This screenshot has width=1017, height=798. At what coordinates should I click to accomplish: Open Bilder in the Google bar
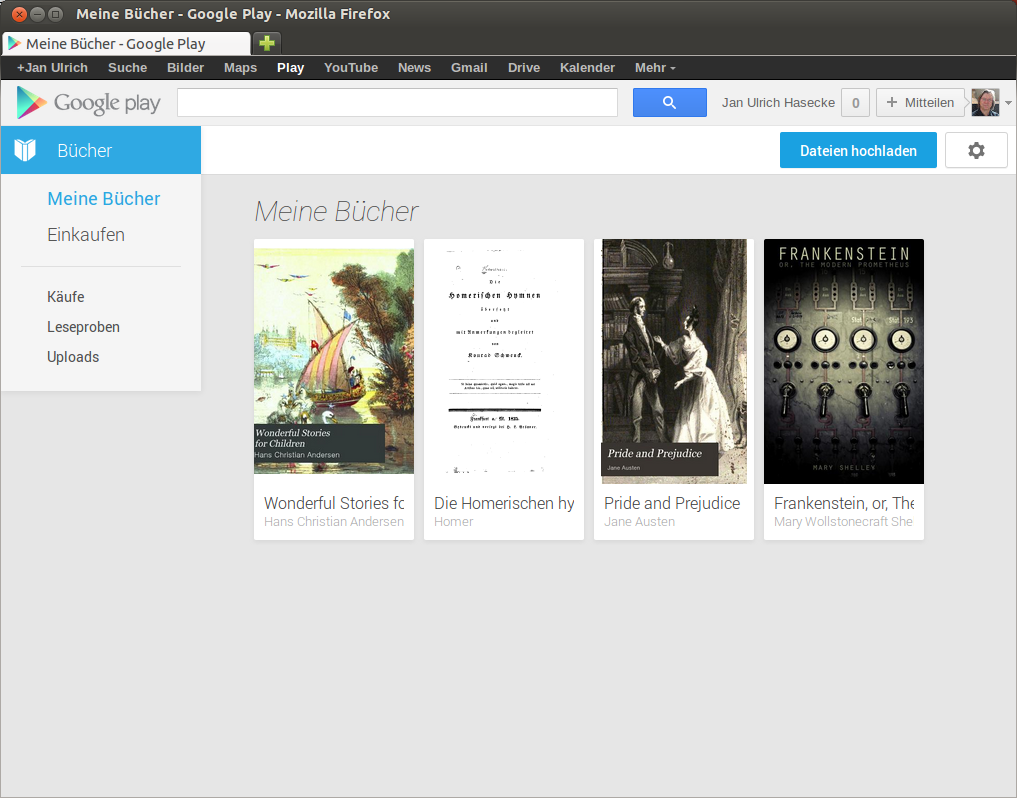coord(185,67)
